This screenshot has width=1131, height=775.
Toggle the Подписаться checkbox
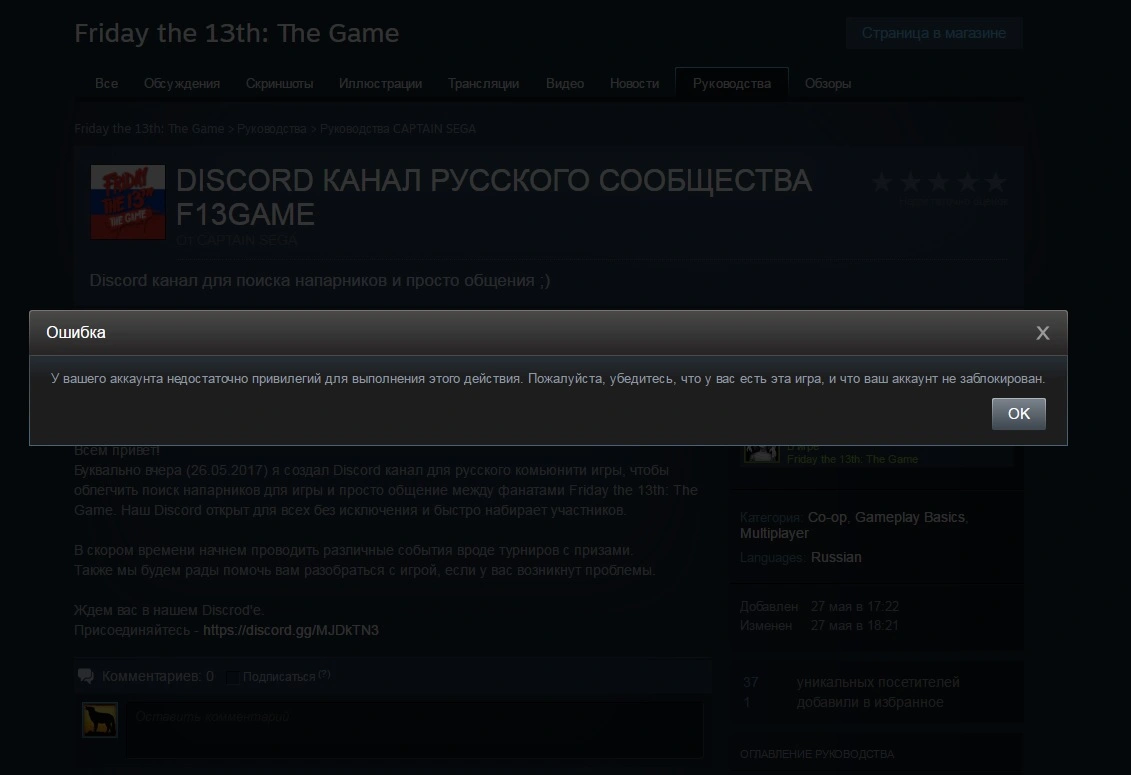coord(232,677)
